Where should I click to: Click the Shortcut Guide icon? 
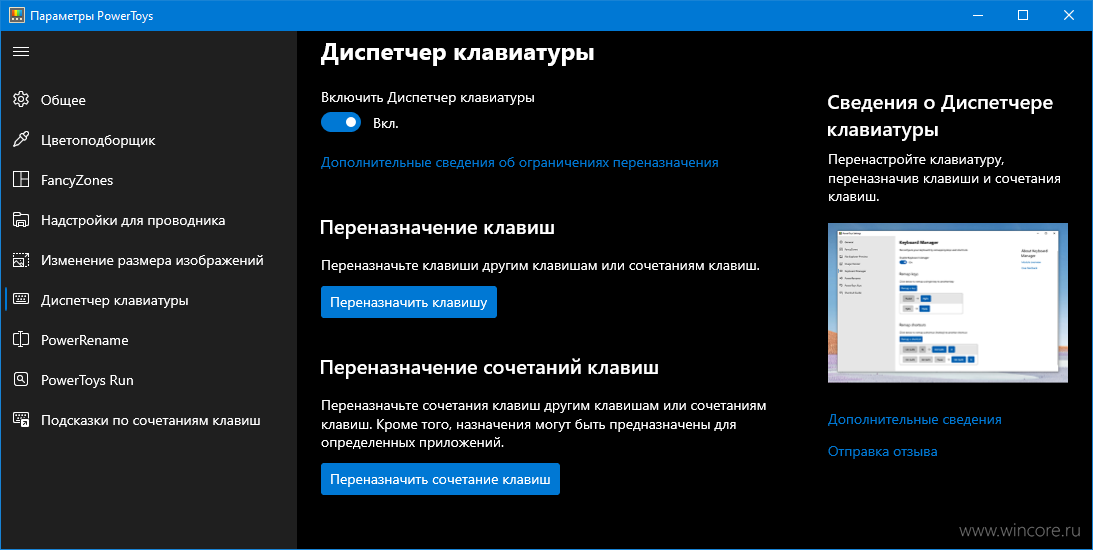[21, 420]
